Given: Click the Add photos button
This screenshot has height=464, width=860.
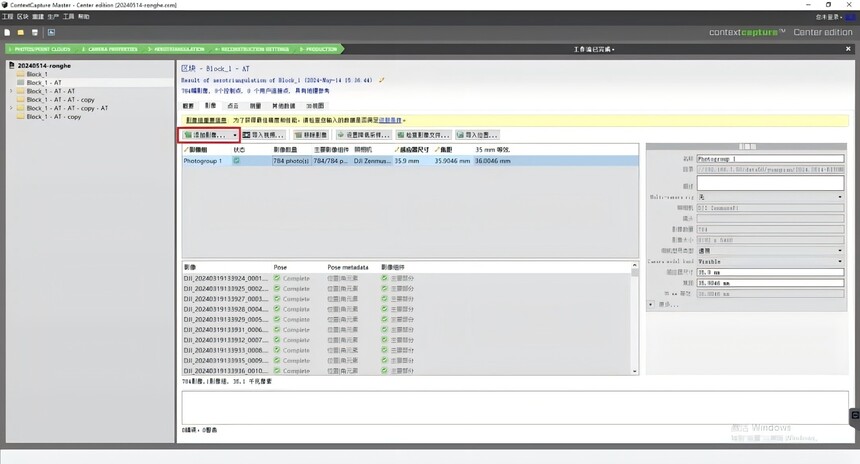Looking at the screenshot, I should pyautogui.click(x=205, y=135).
